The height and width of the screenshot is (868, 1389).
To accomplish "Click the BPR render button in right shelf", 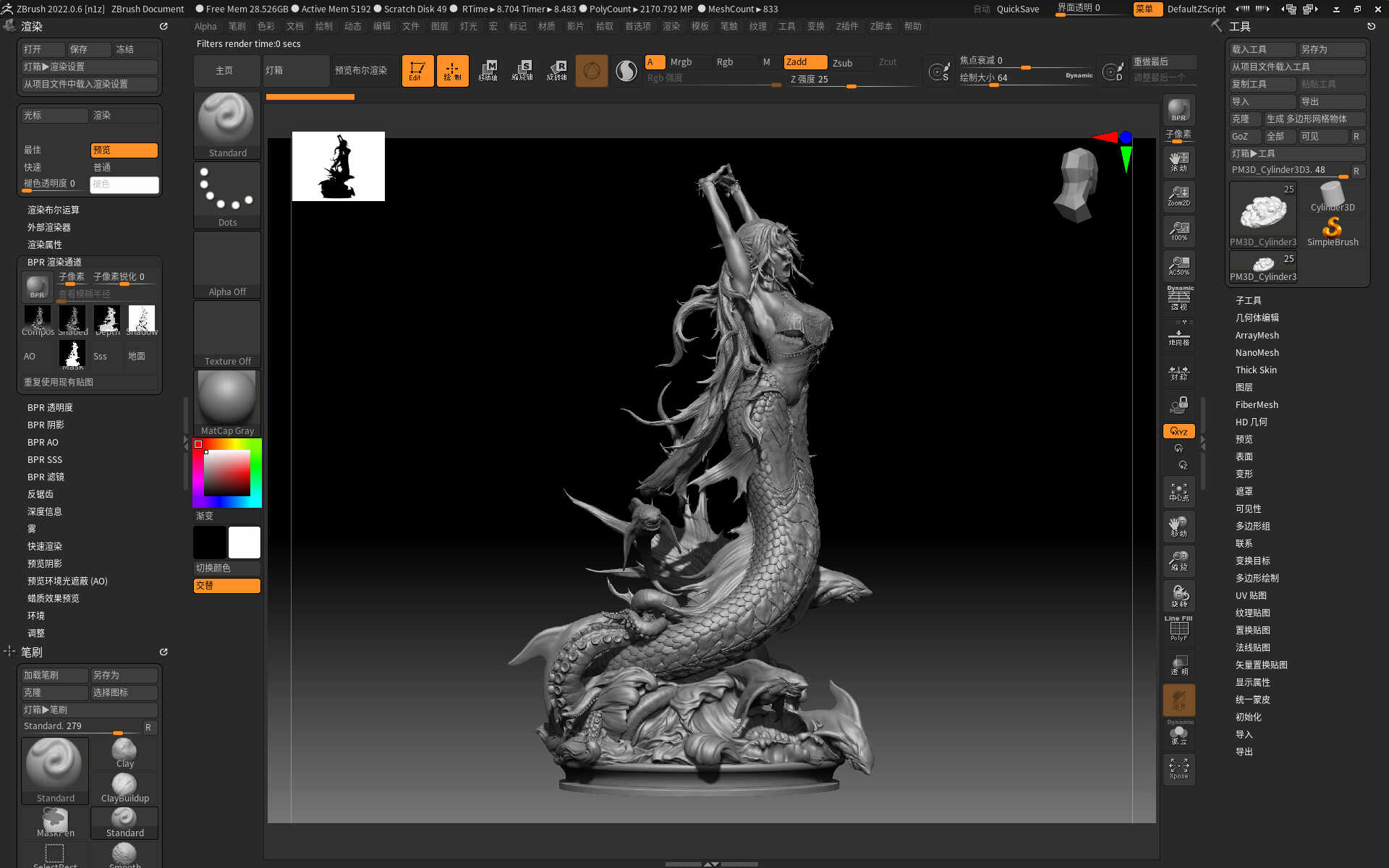I will pyautogui.click(x=1178, y=110).
